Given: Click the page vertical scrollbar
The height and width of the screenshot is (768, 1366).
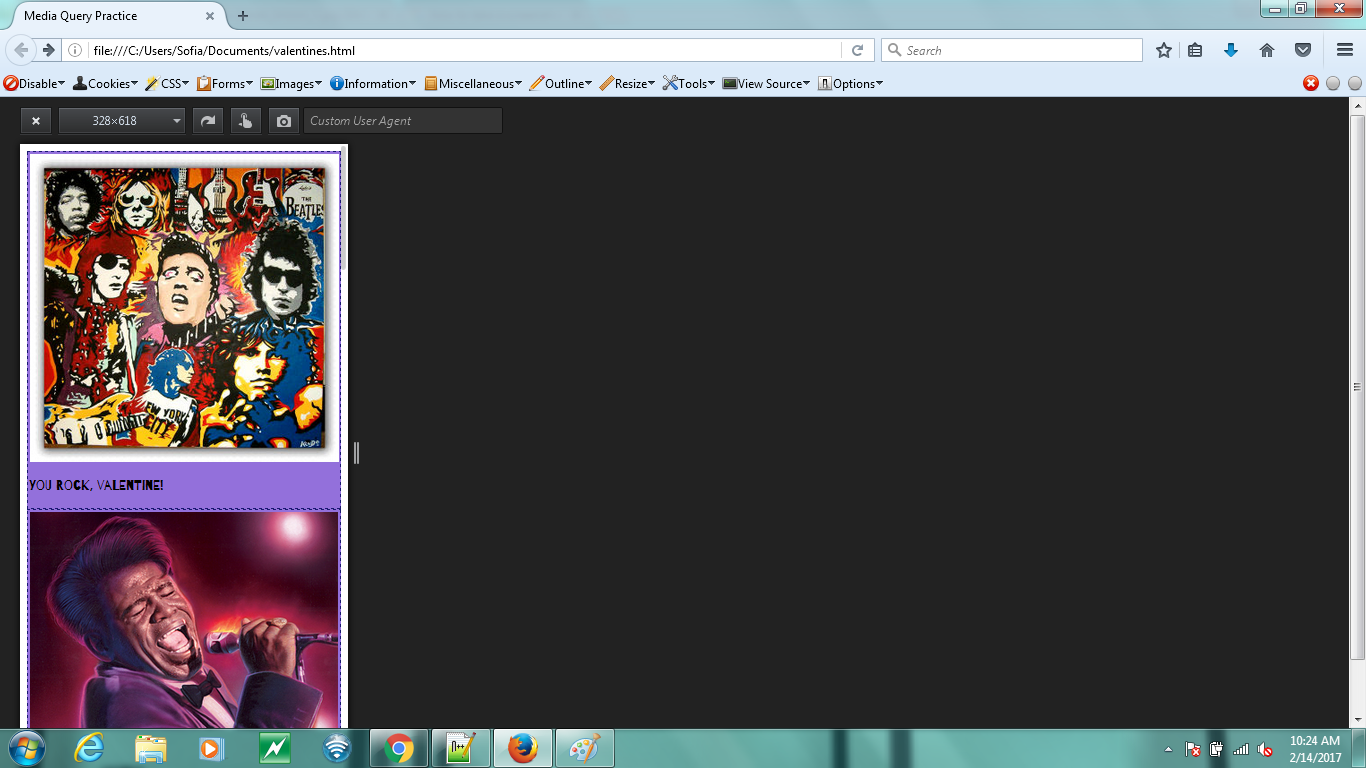Looking at the screenshot, I should point(1357,387).
